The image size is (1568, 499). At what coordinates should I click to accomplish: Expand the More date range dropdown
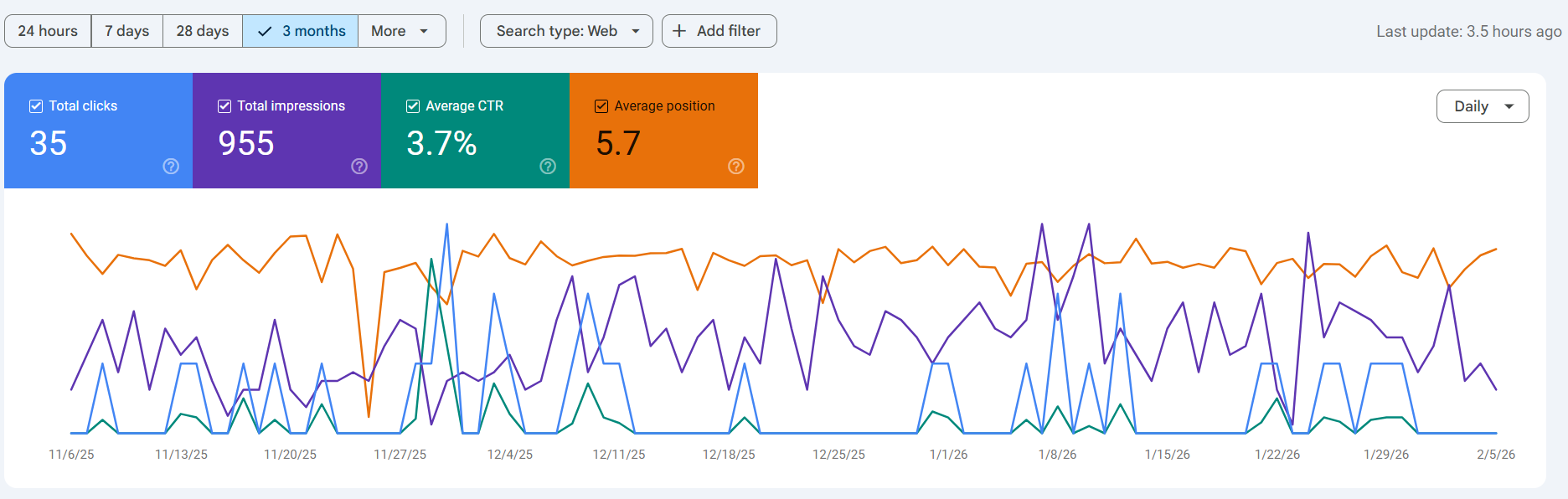(401, 31)
